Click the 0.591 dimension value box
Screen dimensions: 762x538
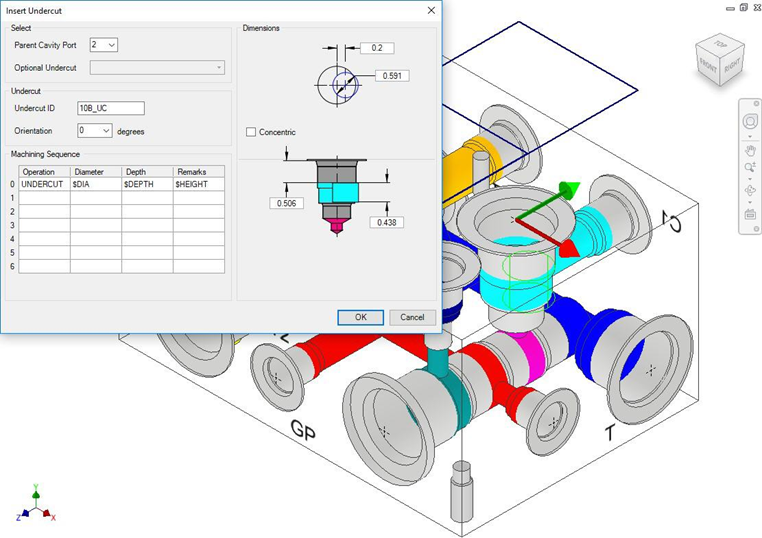392,76
